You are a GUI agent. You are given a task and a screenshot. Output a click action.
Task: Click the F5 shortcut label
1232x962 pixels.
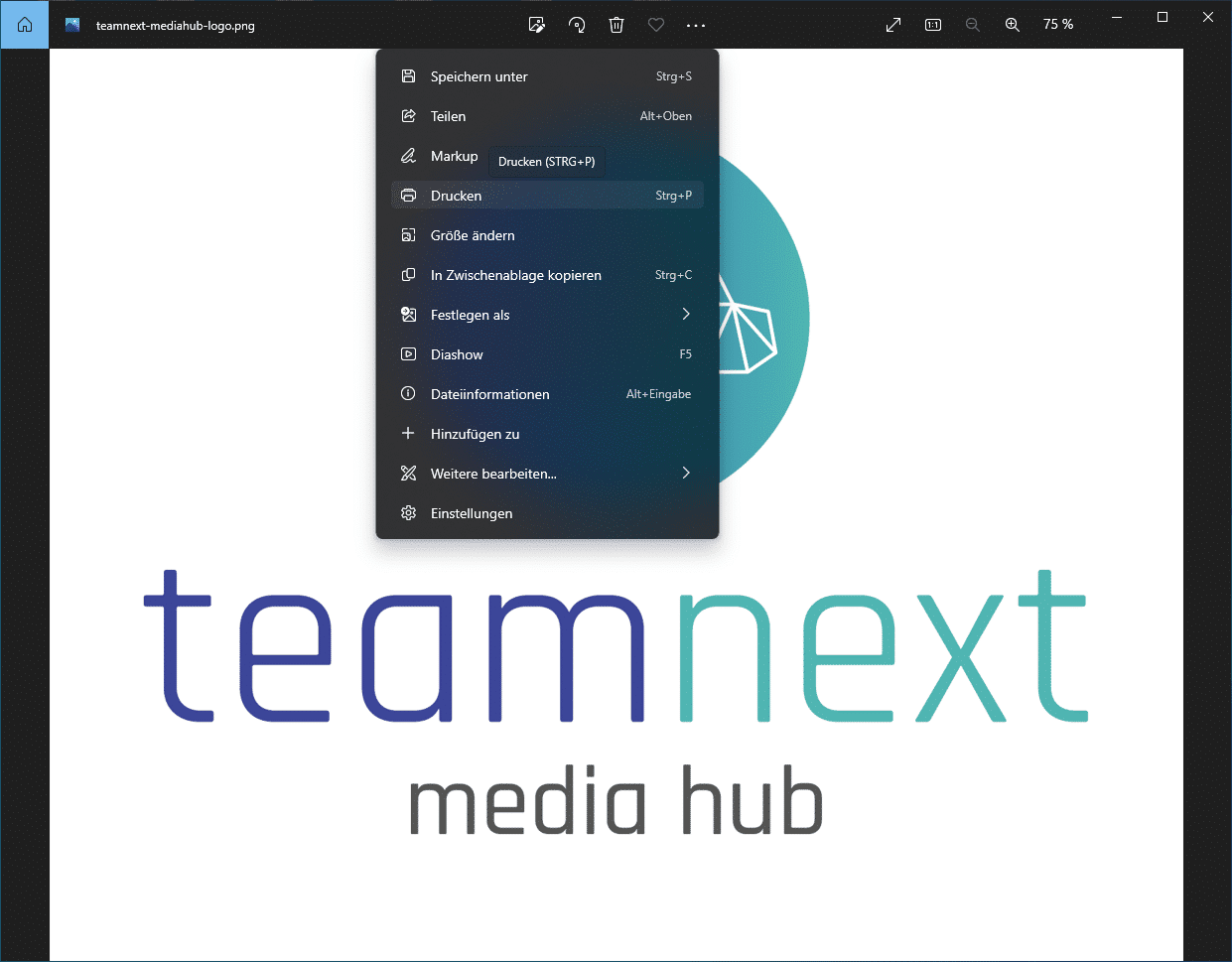[x=686, y=354]
